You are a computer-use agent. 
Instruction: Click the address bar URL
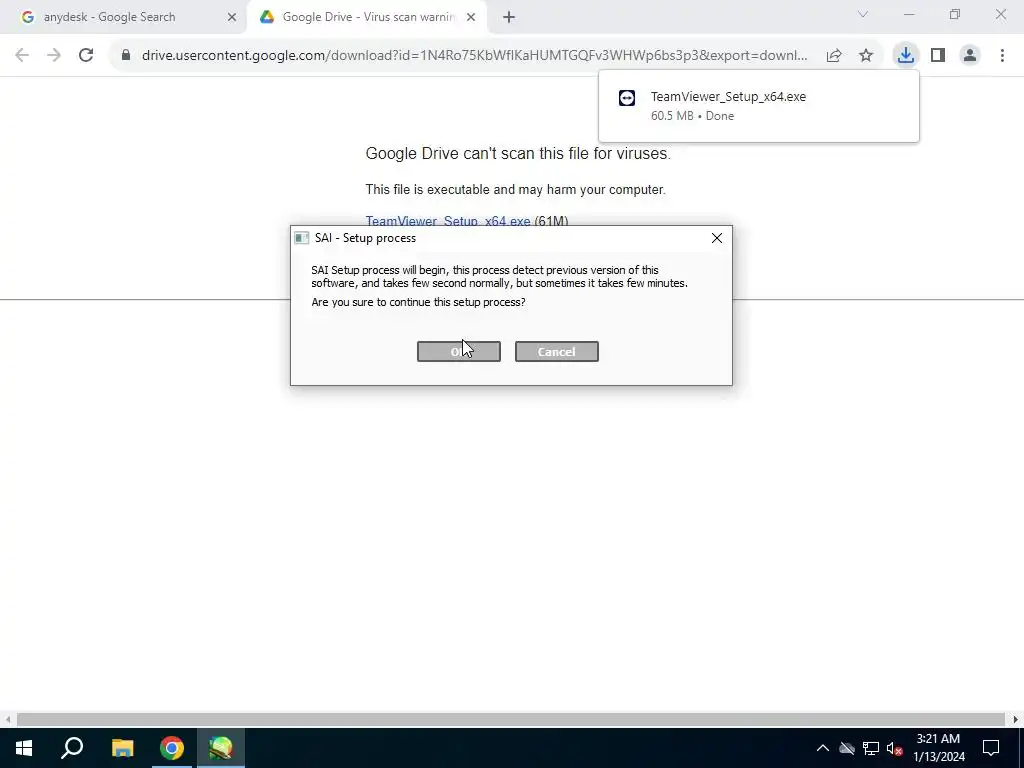click(x=475, y=56)
